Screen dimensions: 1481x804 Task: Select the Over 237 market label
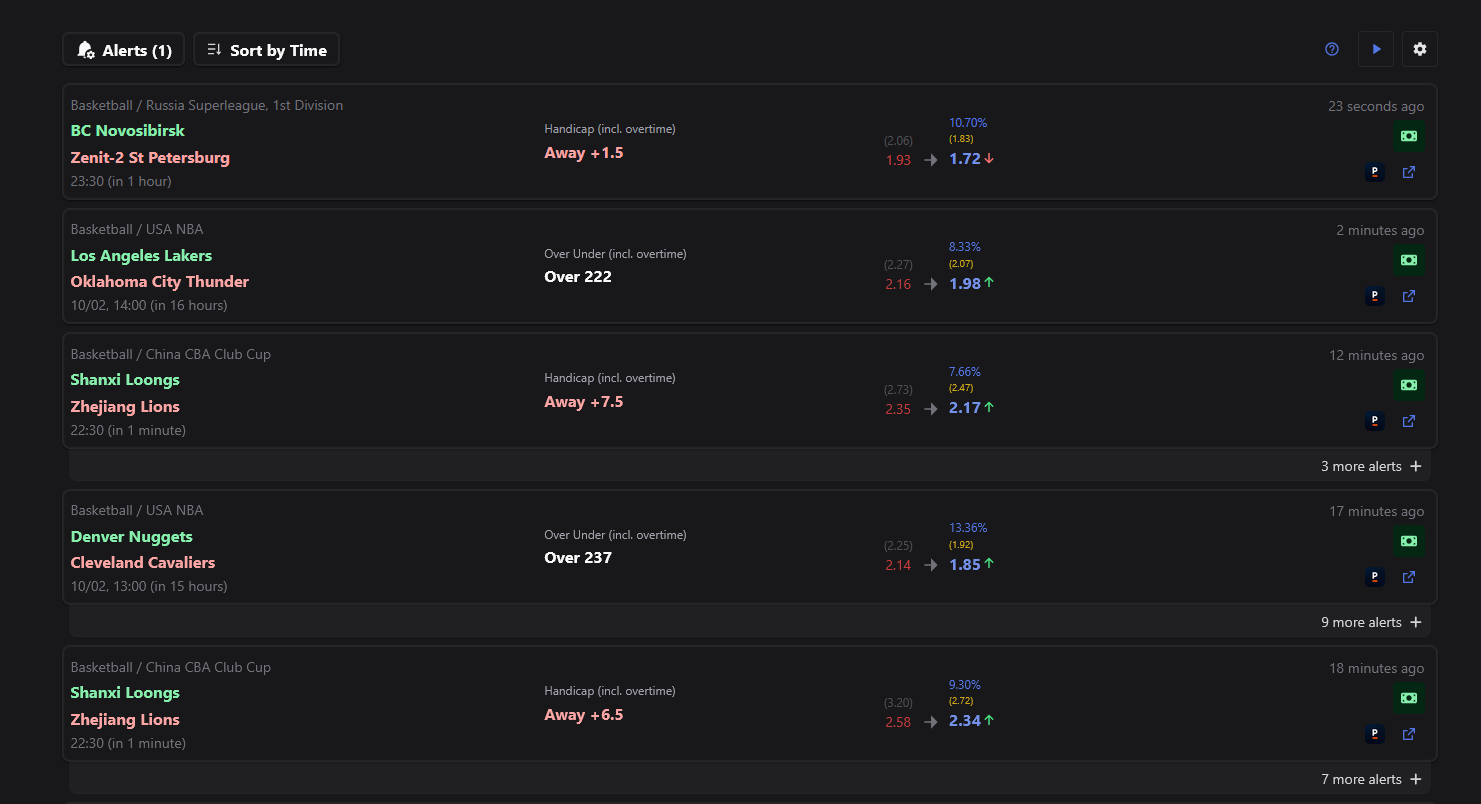pyautogui.click(x=577, y=558)
